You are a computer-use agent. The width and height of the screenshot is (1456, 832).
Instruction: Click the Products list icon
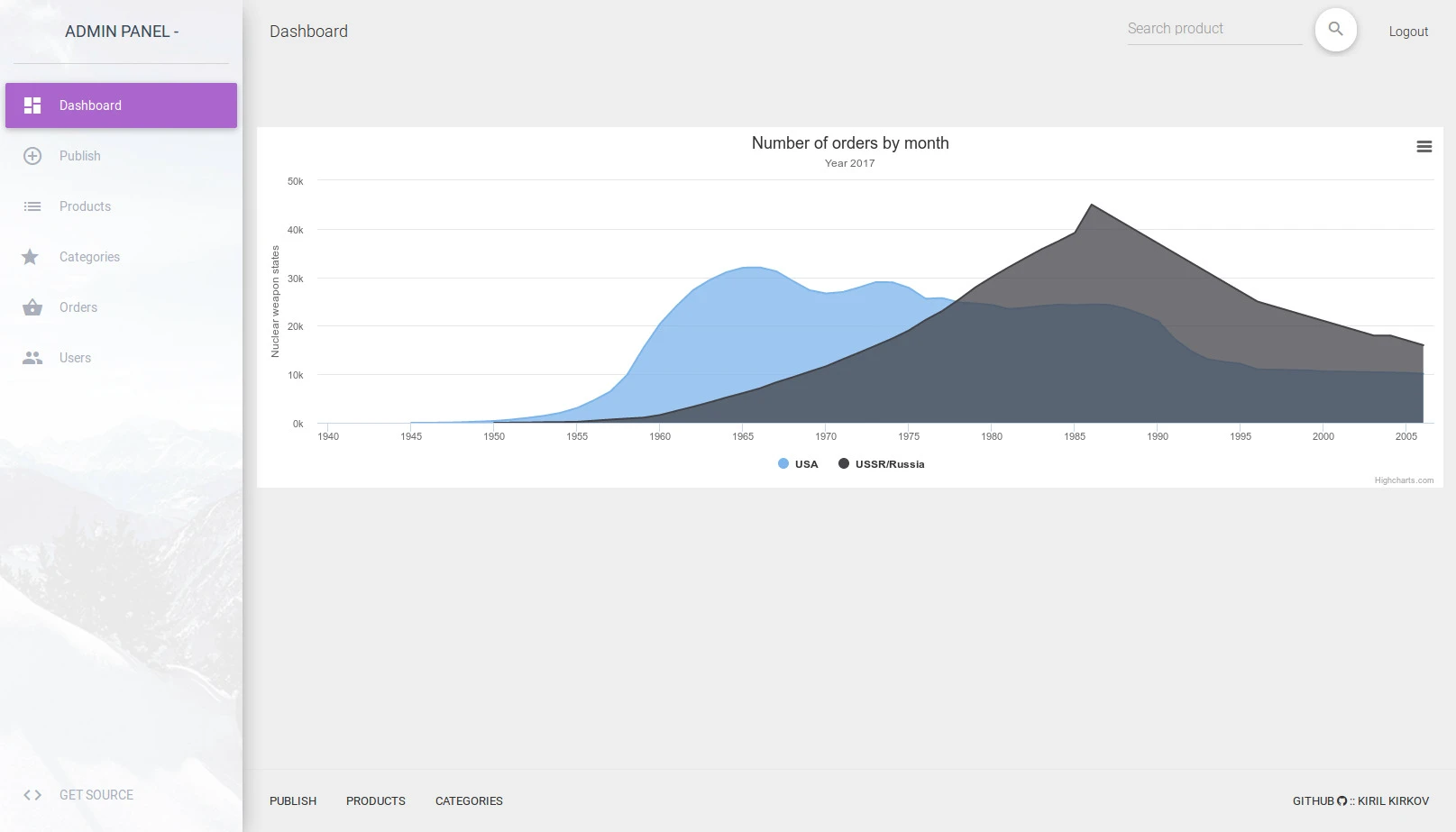pos(32,206)
